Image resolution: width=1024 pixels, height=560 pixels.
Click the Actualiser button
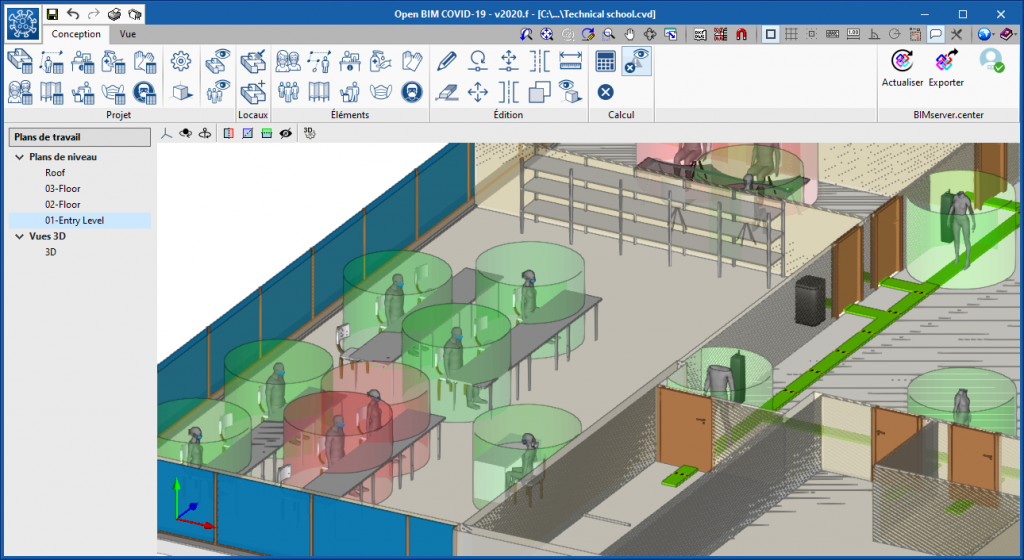click(x=902, y=68)
